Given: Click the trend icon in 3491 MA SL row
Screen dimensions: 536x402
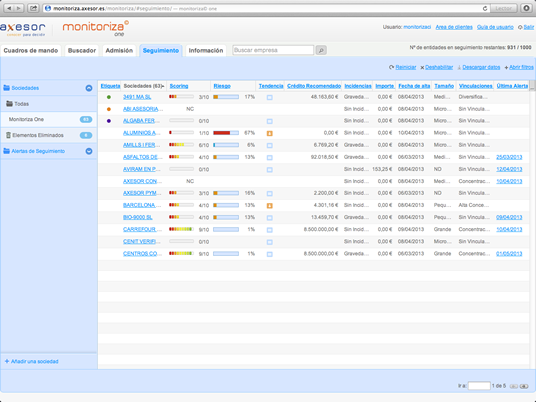Looking at the screenshot, I should (x=270, y=97).
